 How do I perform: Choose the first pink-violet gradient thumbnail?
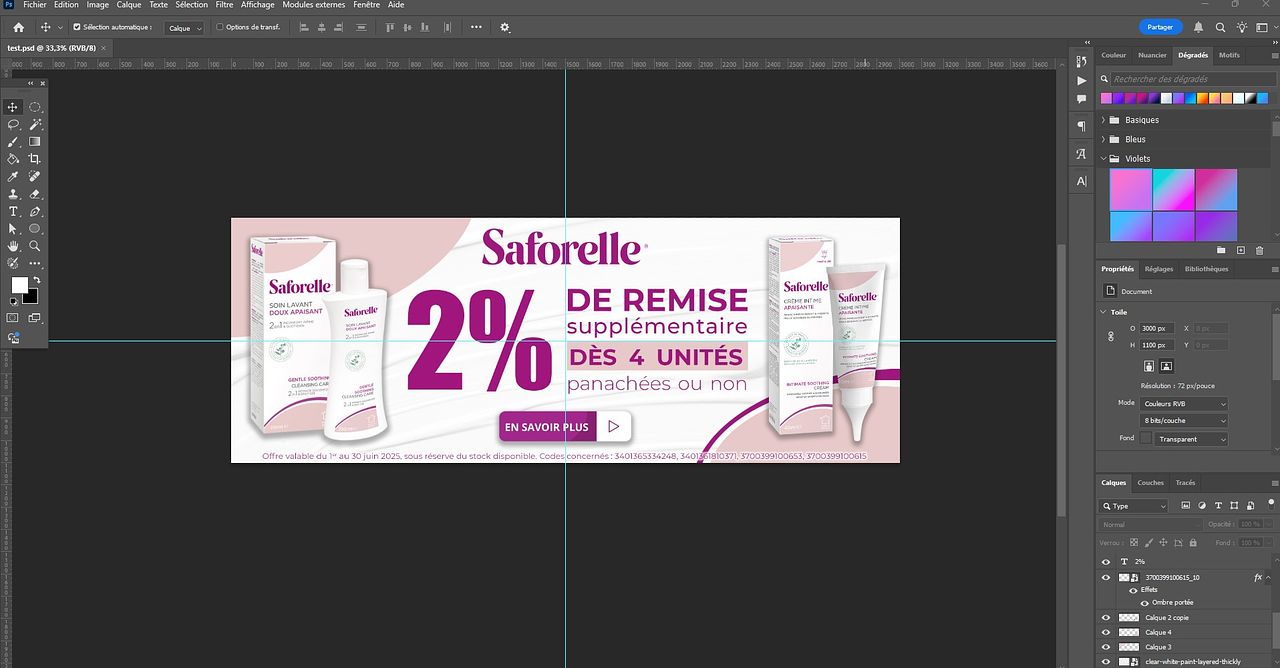coord(1131,189)
